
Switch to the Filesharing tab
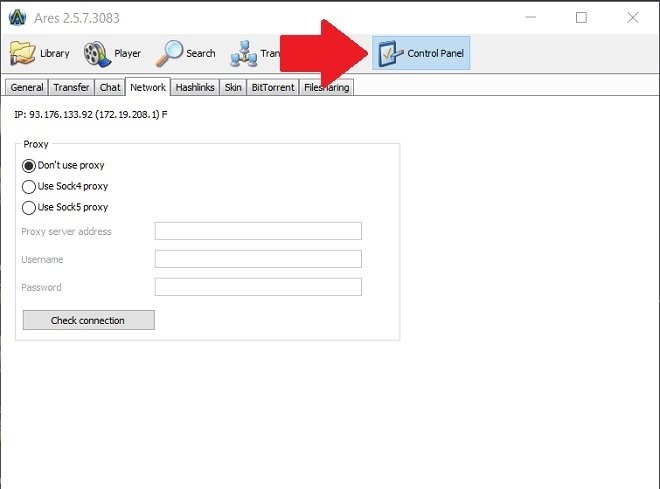(327, 88)
